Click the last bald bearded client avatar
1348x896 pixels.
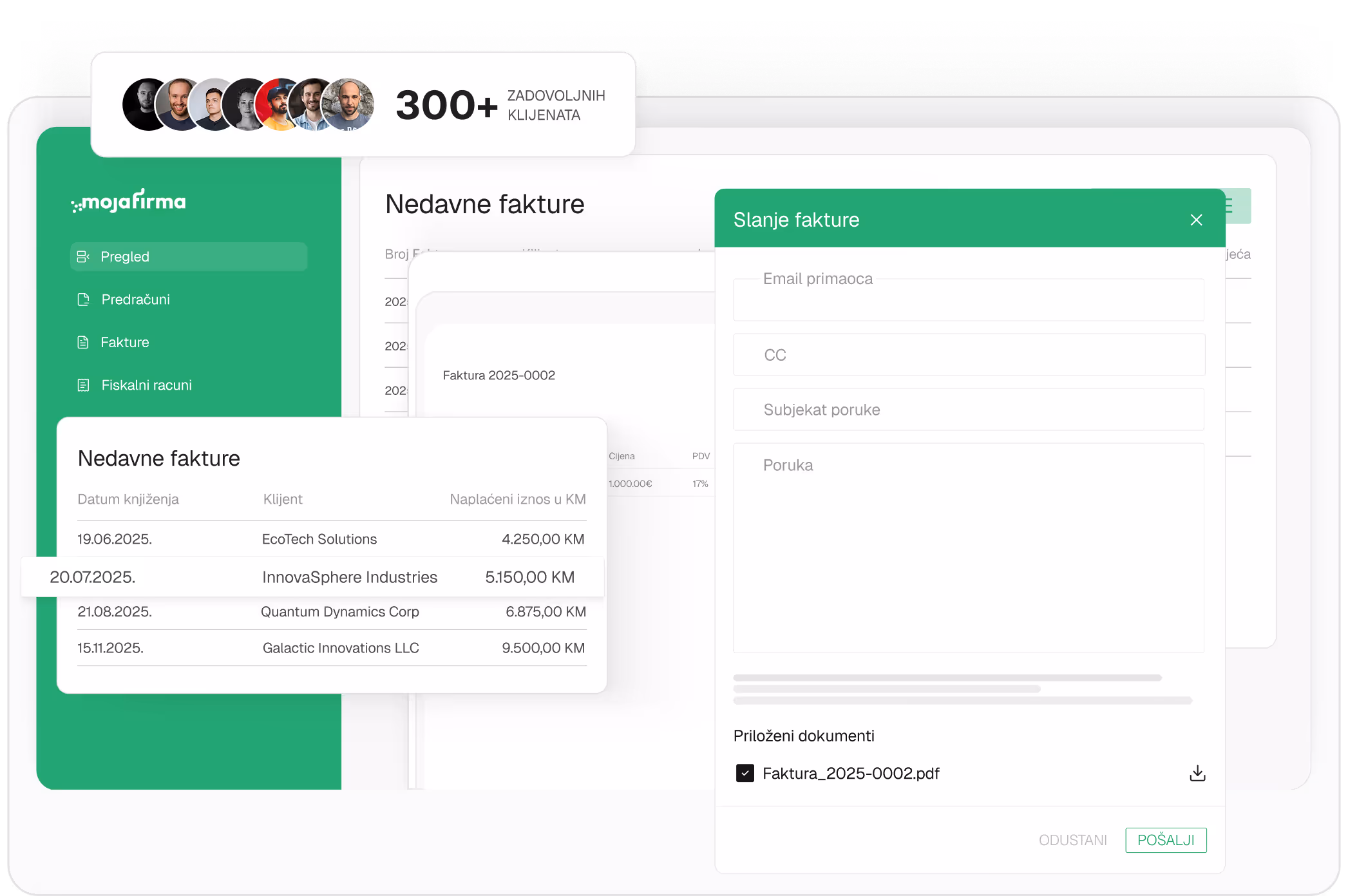pos(348,105)
